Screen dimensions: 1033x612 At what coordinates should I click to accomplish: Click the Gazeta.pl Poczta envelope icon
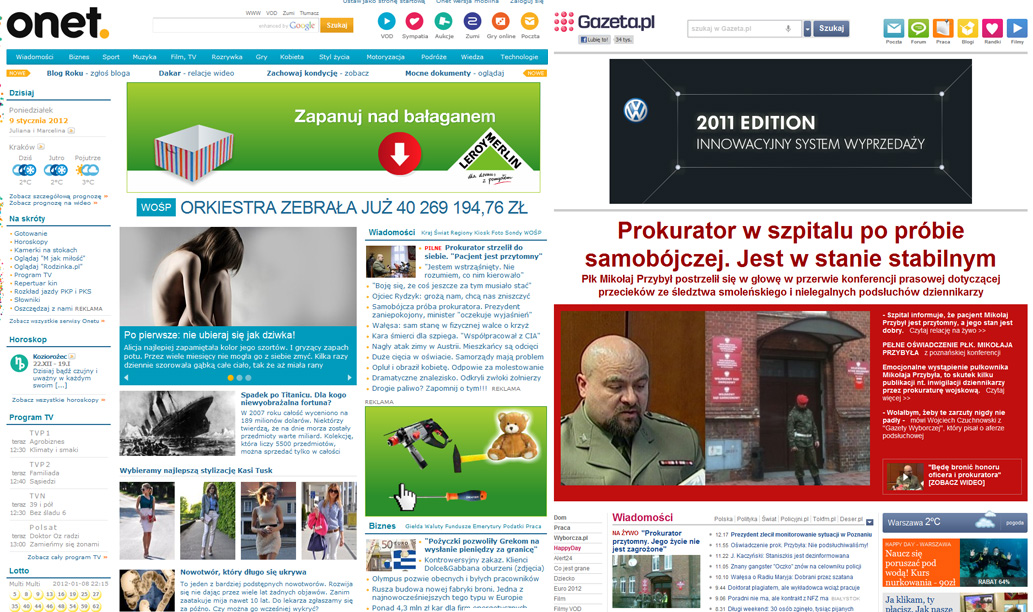pos(893,28)
